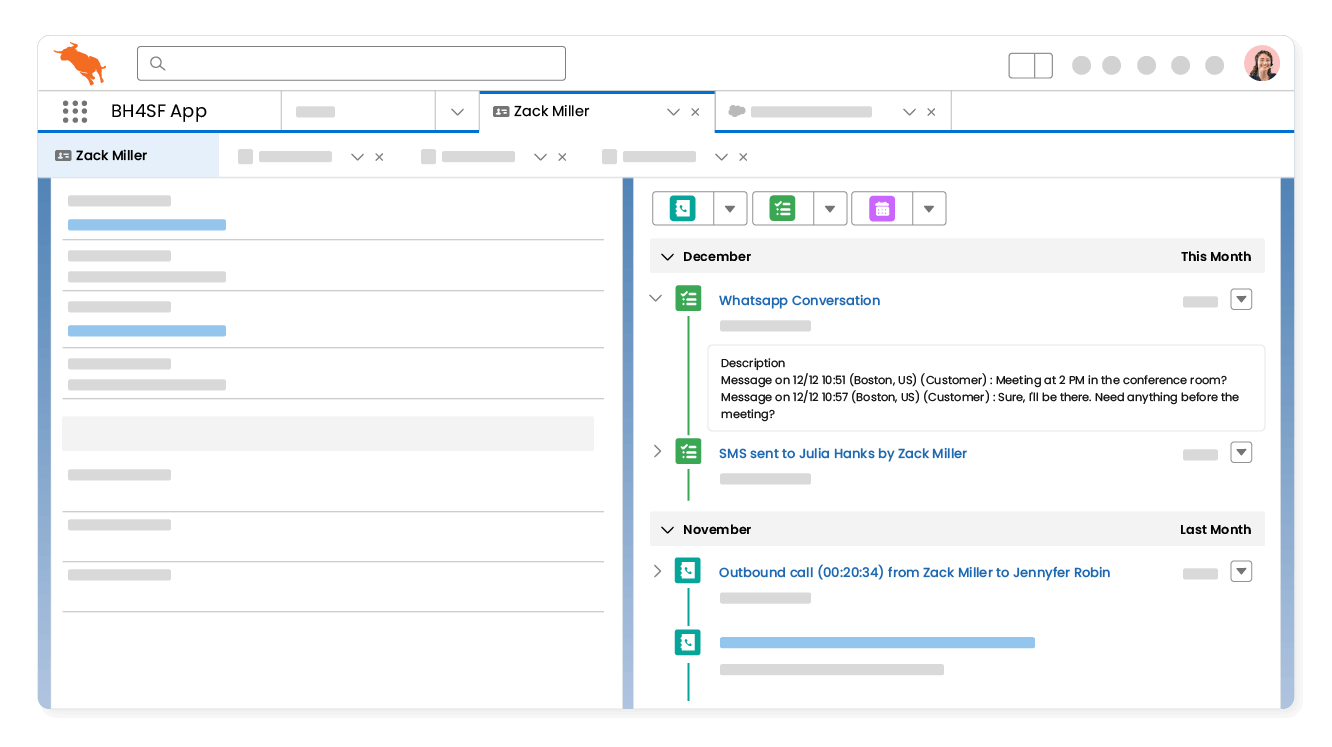Image resolution: width=1332 pixels, height=747 pixels.
Task: Select the green SMS logging icon
Action: [x=782, y=208]
